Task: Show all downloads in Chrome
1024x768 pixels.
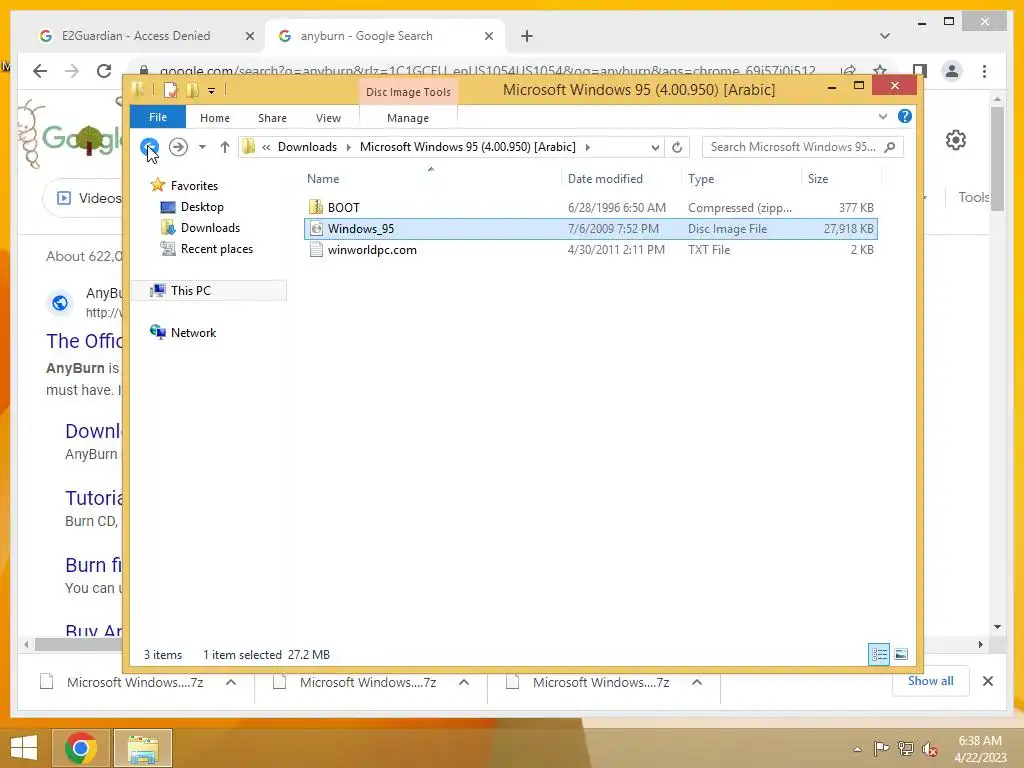Action: click(x=931, y=681)
